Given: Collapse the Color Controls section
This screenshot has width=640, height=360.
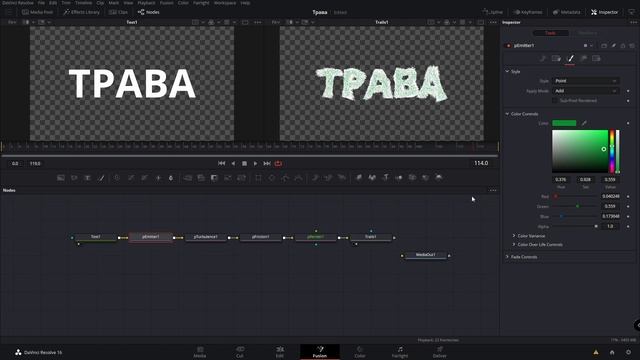Looking at the screenshot, I should click(x=507, y=114).
